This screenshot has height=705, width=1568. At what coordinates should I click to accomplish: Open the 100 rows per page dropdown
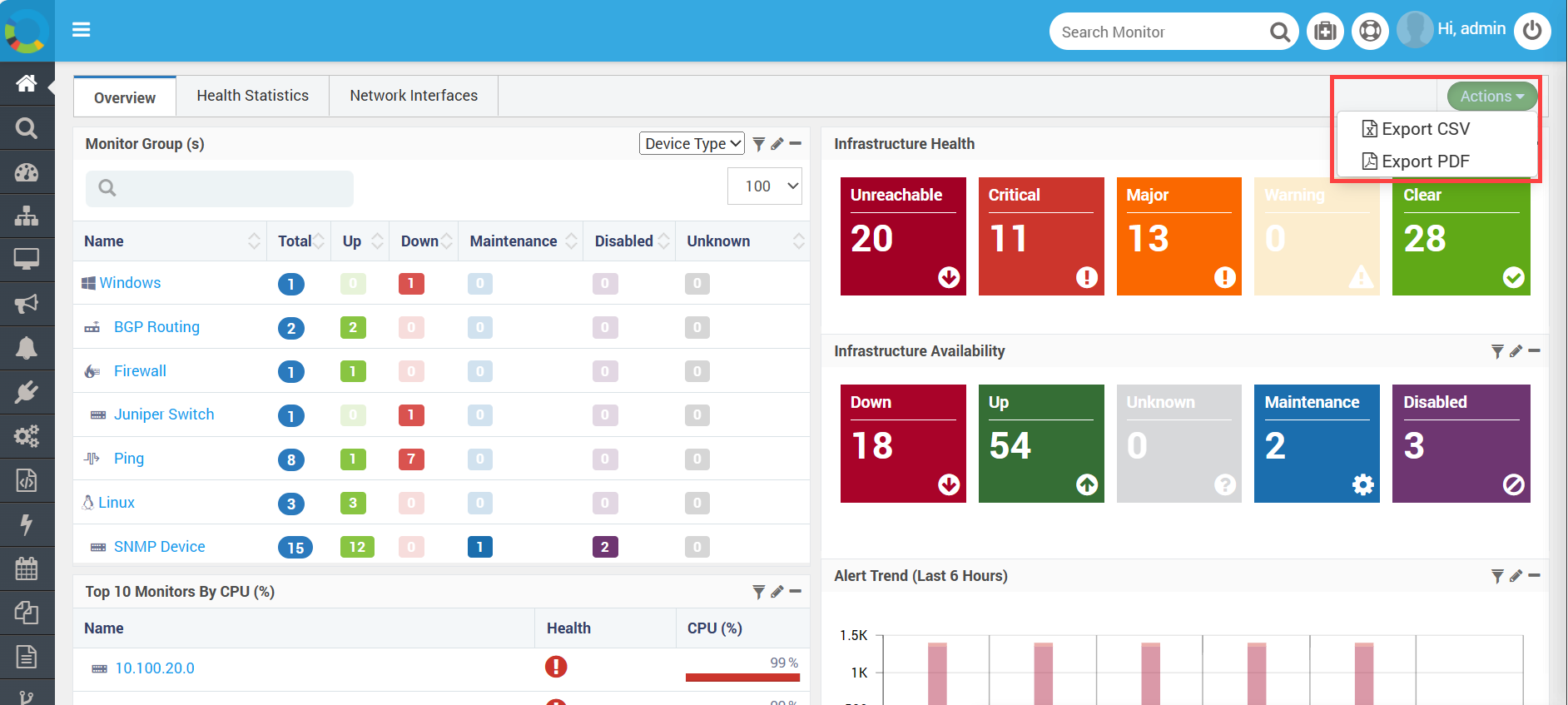(765, 186)
